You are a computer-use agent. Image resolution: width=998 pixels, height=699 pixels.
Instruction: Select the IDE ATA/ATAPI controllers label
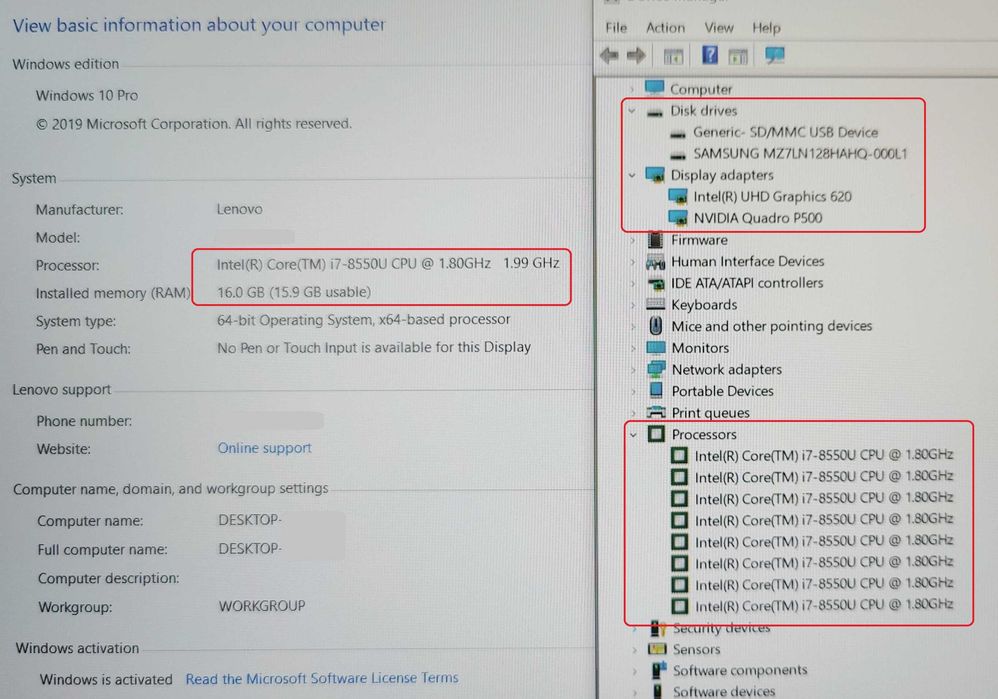tap(747, 283)
